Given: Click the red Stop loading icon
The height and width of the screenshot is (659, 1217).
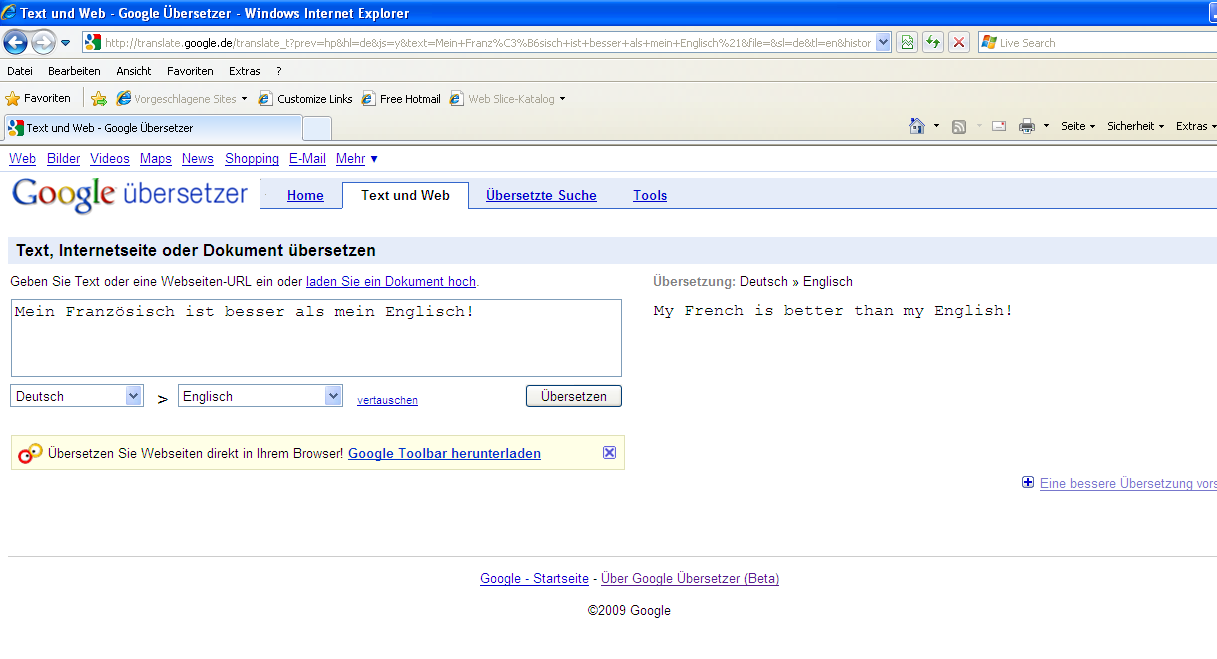Looking at the screenshot, I should [959, 42].
